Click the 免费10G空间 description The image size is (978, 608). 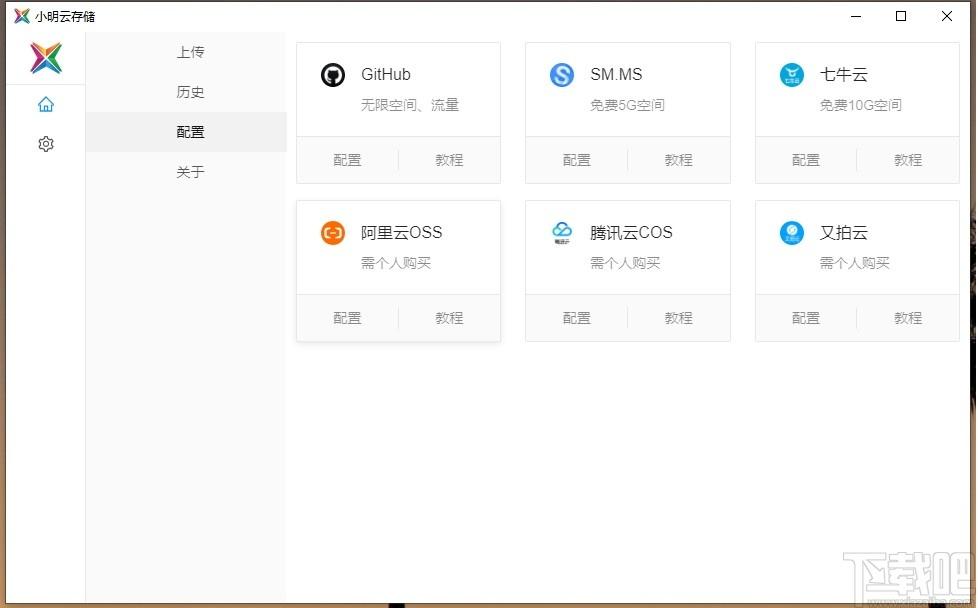(x=861, y=105)
